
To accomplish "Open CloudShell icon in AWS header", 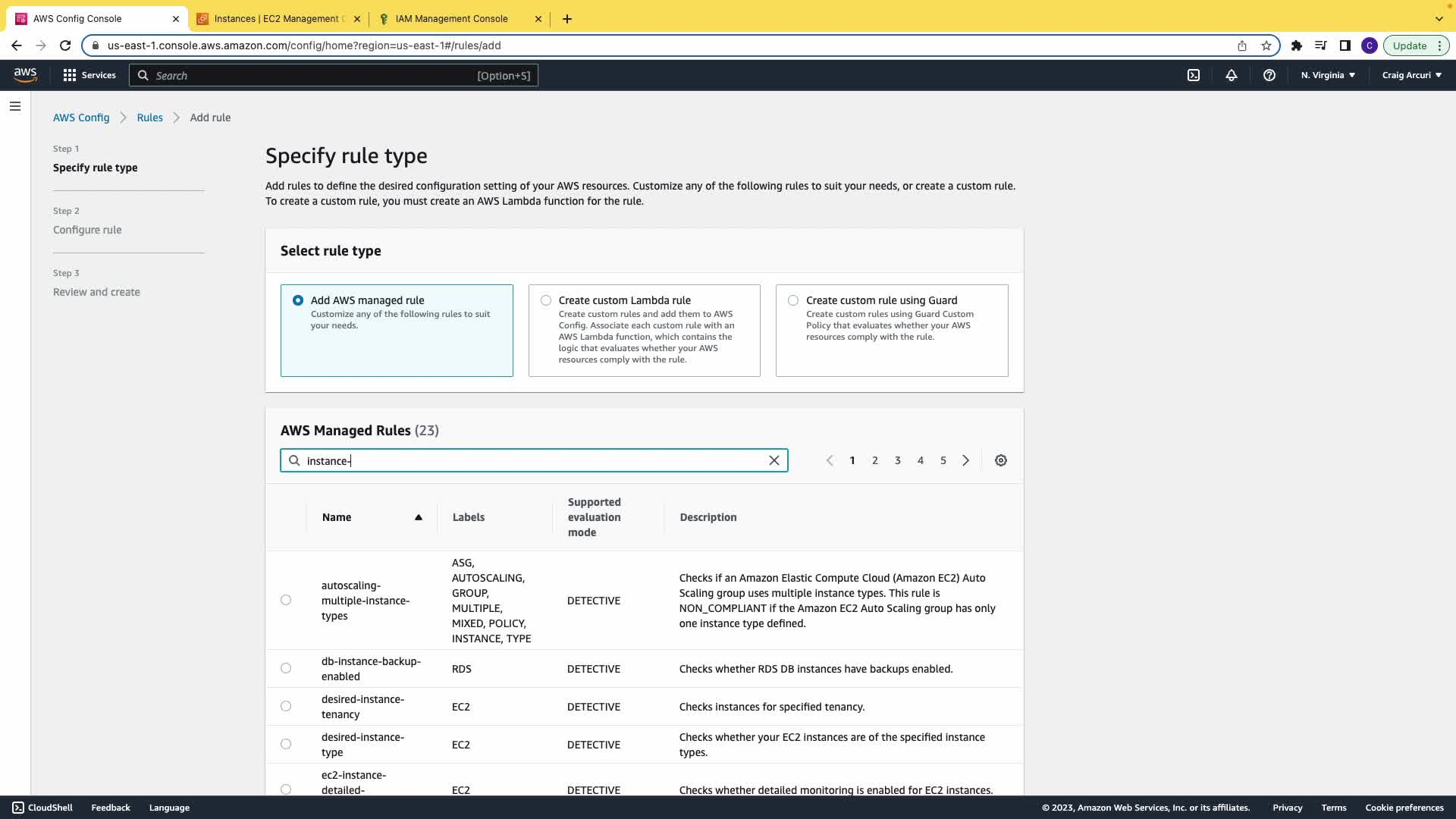I will click(1193, 75).
